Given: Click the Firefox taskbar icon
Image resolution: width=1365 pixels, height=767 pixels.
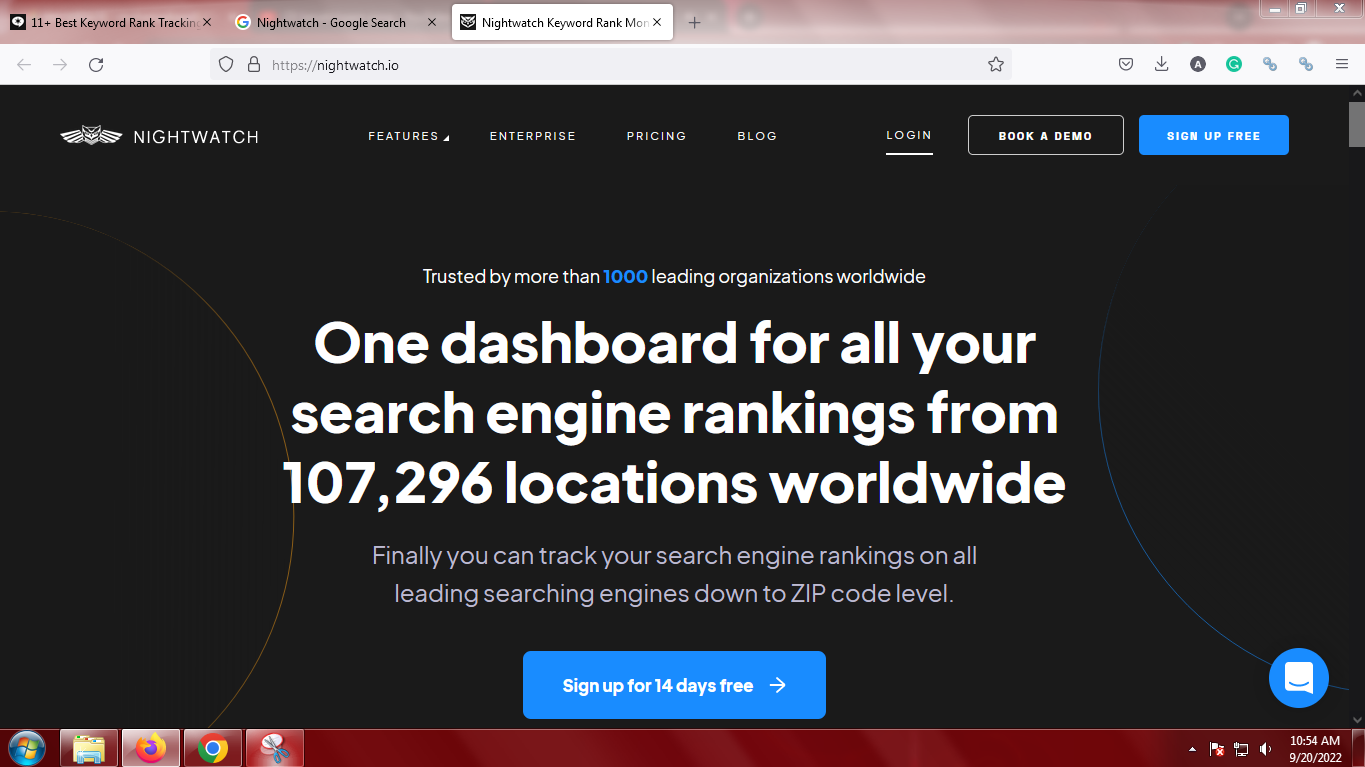Looking at the screenshot, I should (x=151, y=748).
